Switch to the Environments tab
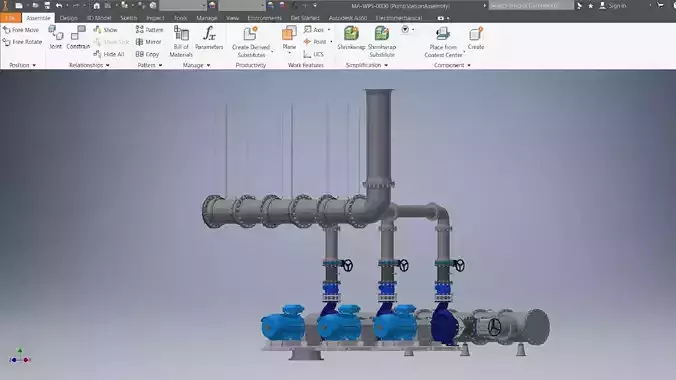The image size is (676, 380). coord(265,18)
